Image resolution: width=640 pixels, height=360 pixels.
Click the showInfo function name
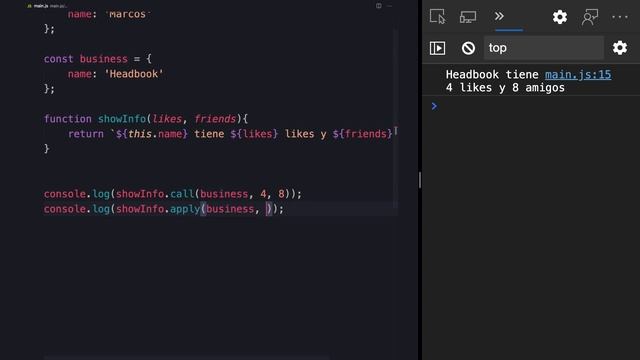point(122,119)
